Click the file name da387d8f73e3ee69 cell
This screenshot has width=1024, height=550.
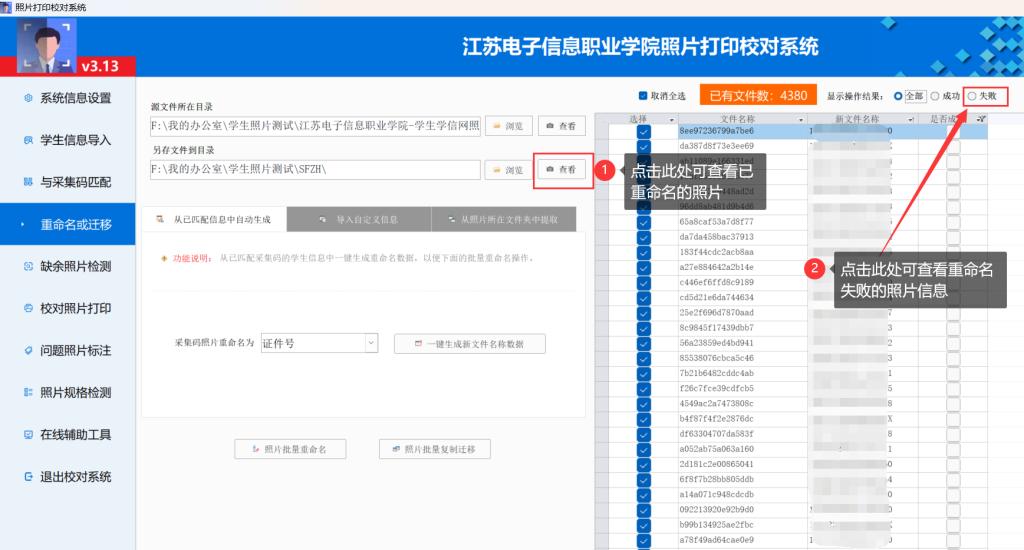(x=743, y=146)
